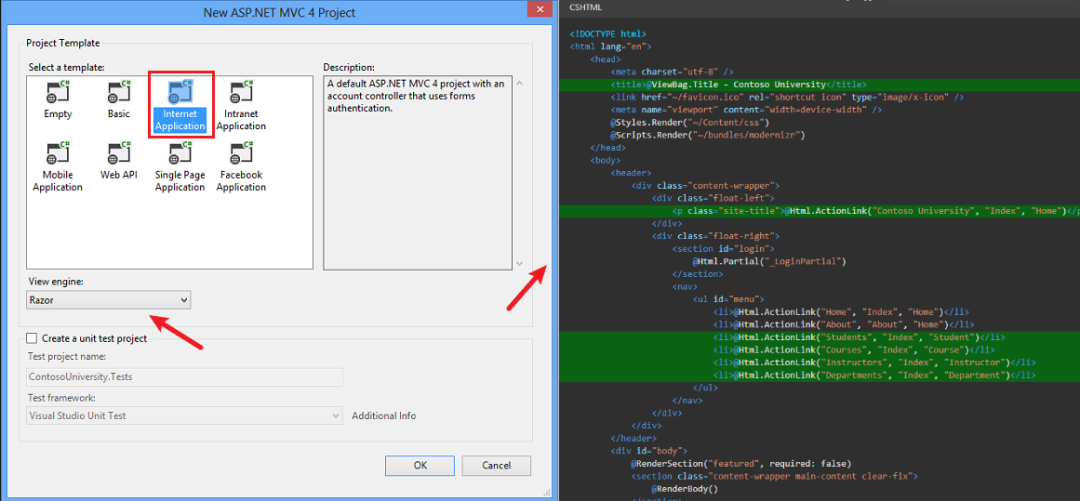Click the Description scrollbar up arrow
The height and width of the screenshot is (501, 1080).
pyautogui.click(x=519, y=83)
